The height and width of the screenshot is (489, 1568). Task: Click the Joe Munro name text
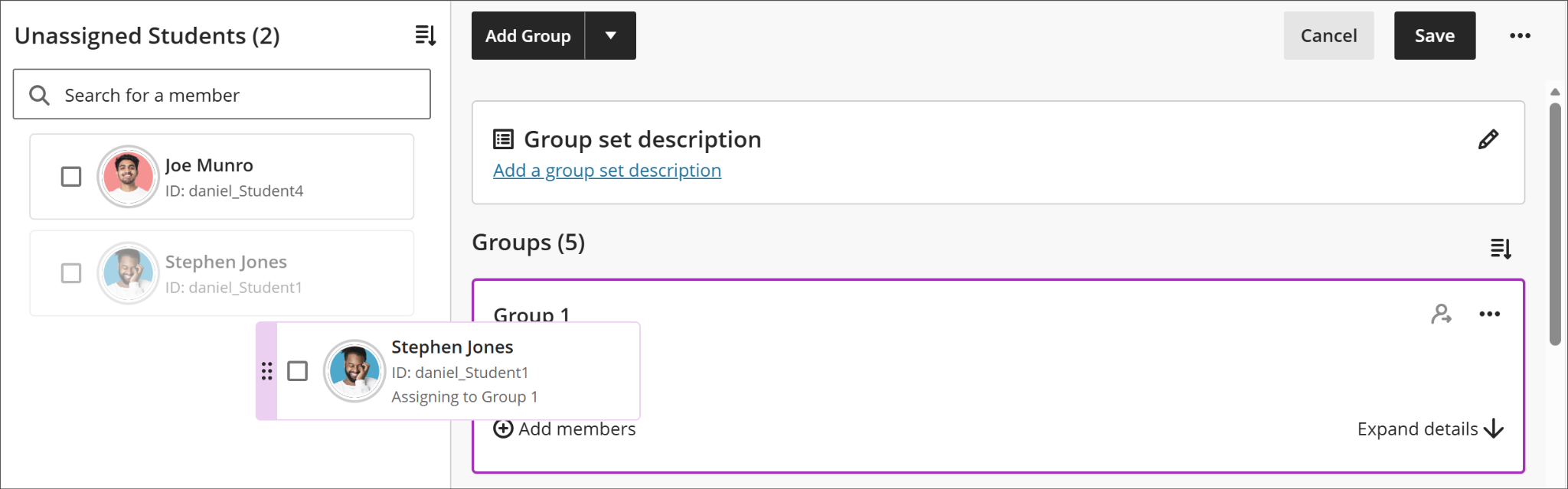point(209,165)
